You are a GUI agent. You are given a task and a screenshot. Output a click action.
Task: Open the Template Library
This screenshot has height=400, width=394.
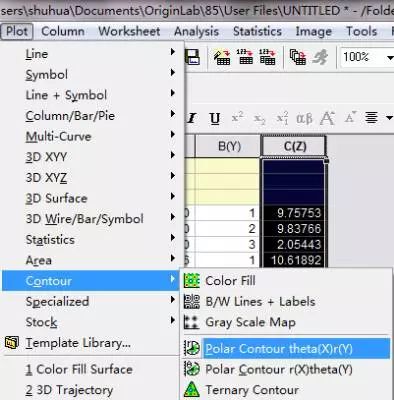click(x=78, y=343)
